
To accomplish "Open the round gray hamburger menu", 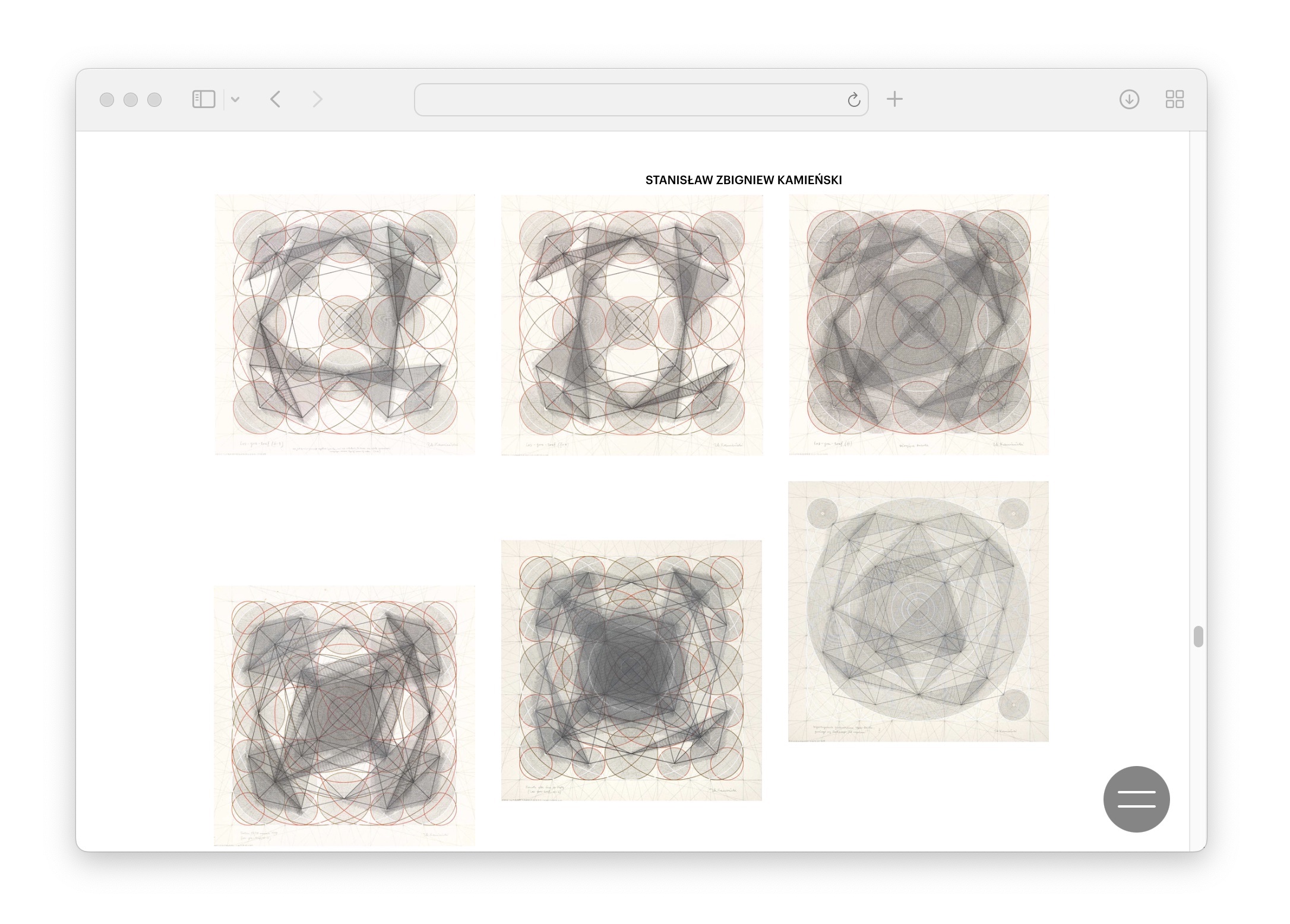I will (x=1136, y=799).
